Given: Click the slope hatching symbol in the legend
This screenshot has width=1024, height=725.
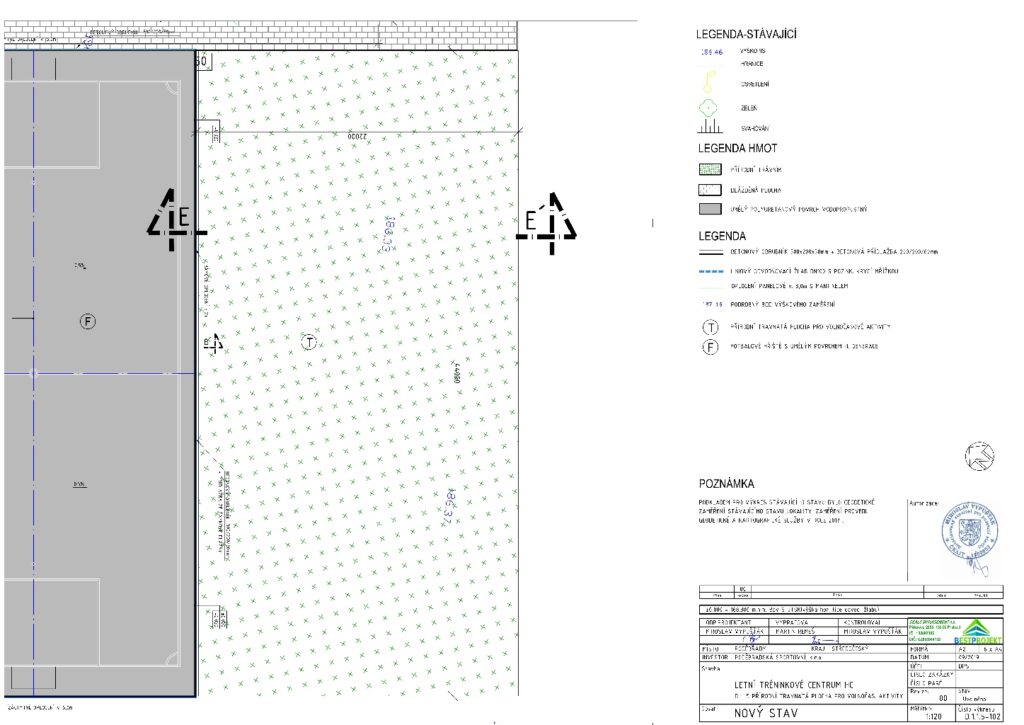Looking at the screenshot, I should click(x=709, y=128).
